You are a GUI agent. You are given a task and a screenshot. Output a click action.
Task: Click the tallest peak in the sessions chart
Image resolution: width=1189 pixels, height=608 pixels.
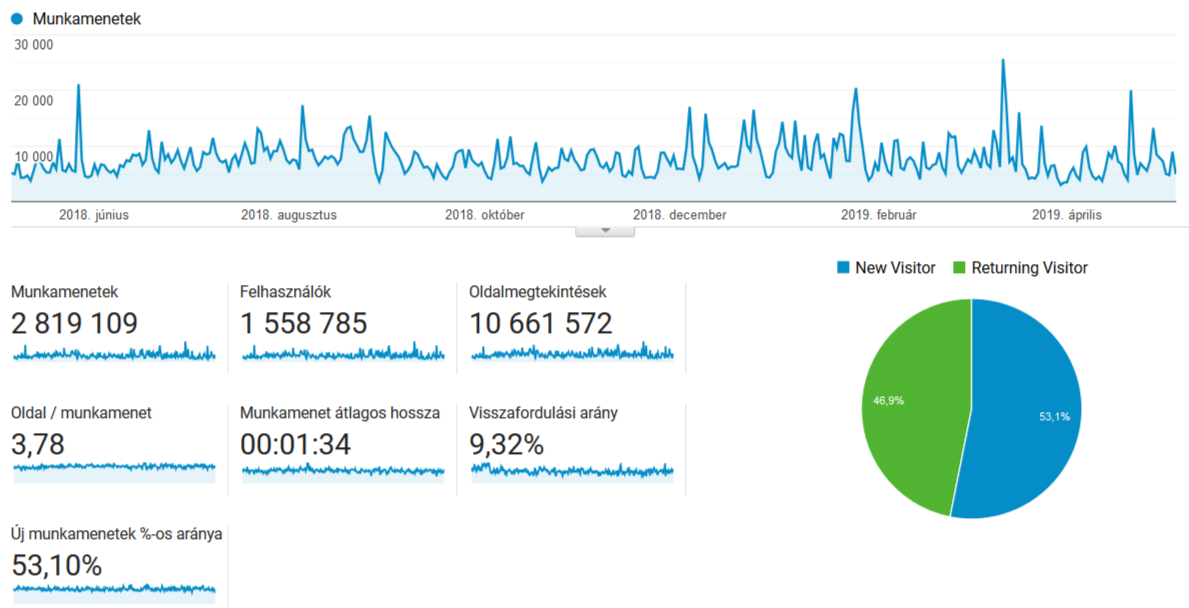click(1002, 62)
